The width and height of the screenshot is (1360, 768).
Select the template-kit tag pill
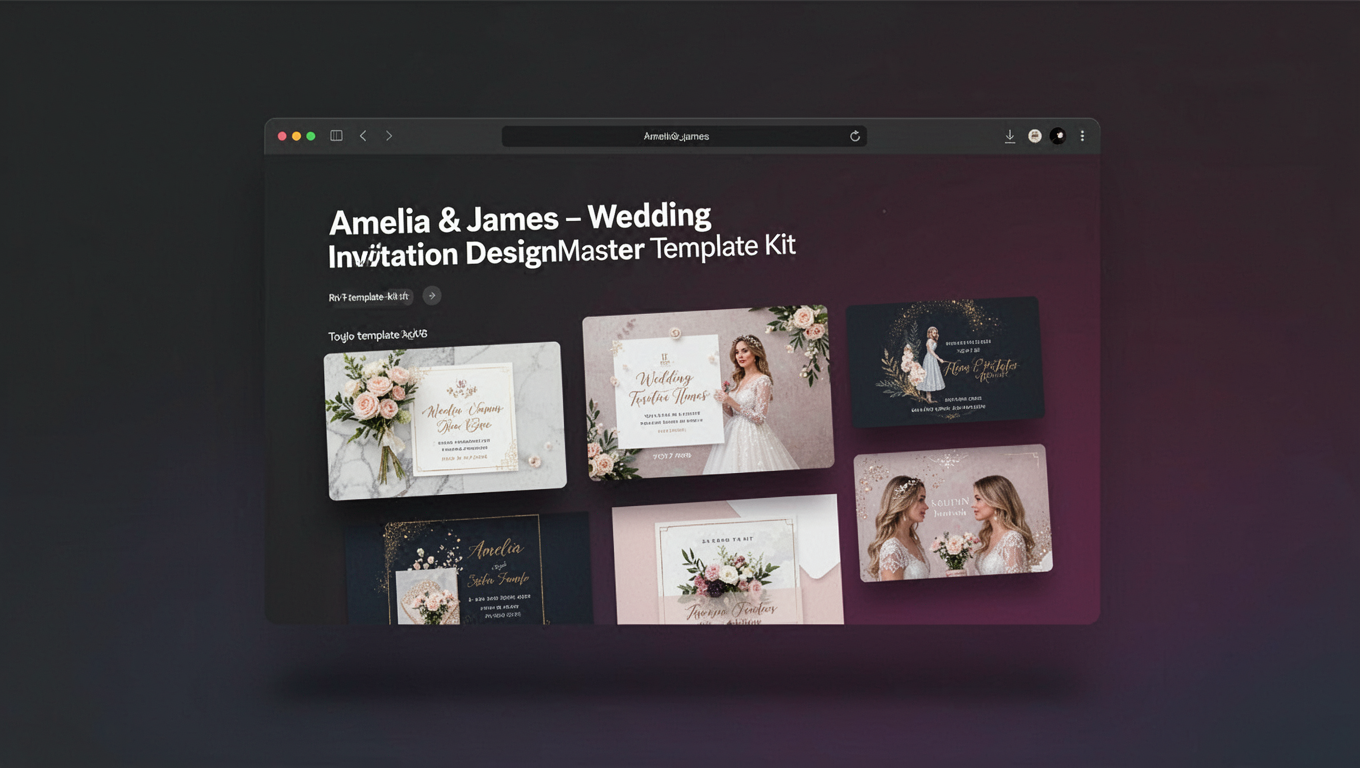coord(368,295)
